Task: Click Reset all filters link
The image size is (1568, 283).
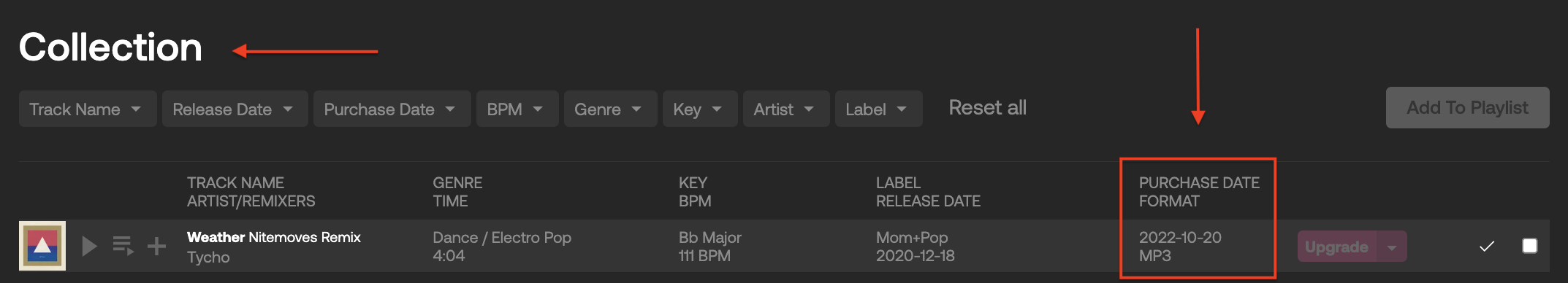Action: [987, 108]
